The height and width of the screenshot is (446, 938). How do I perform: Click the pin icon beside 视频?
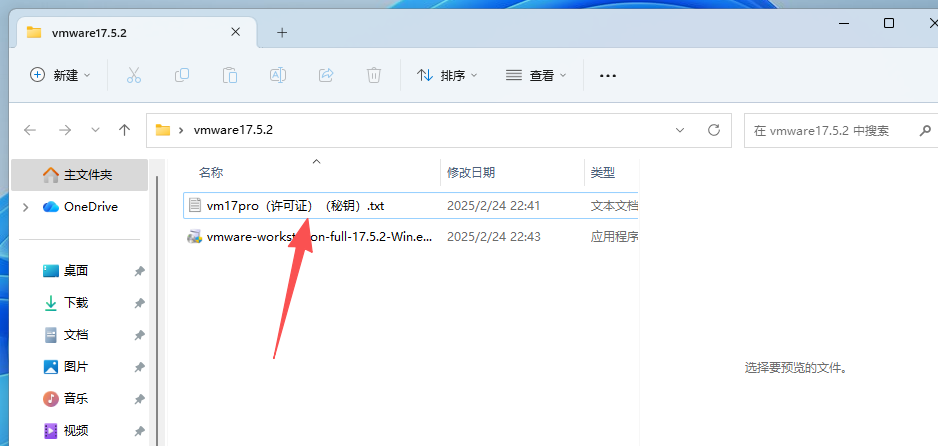[139, 430]
